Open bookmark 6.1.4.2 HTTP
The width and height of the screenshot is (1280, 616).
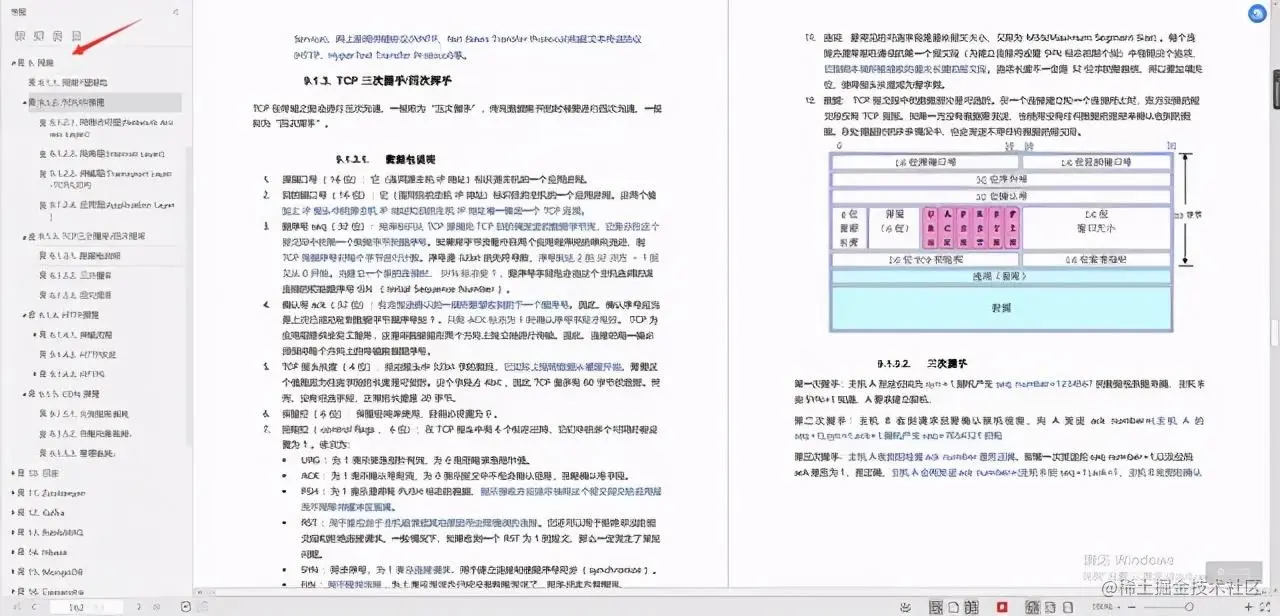[x=77, y=354]
